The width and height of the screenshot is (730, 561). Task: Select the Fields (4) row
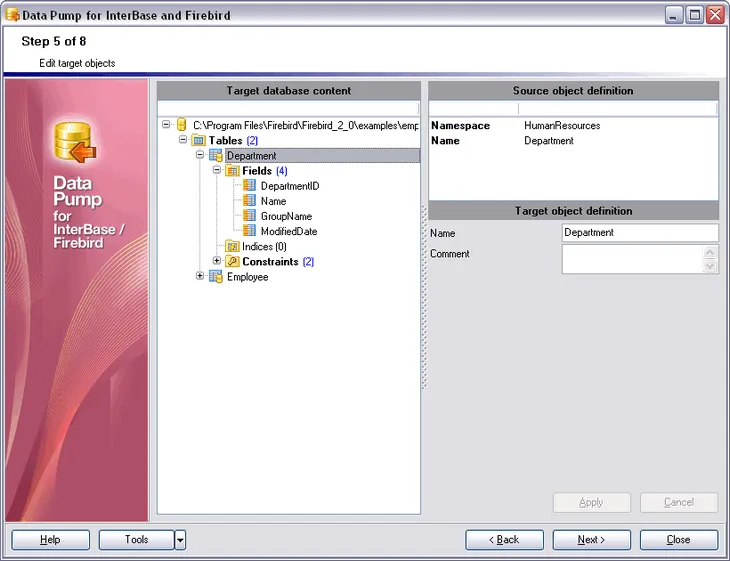[x=264, y=171]
